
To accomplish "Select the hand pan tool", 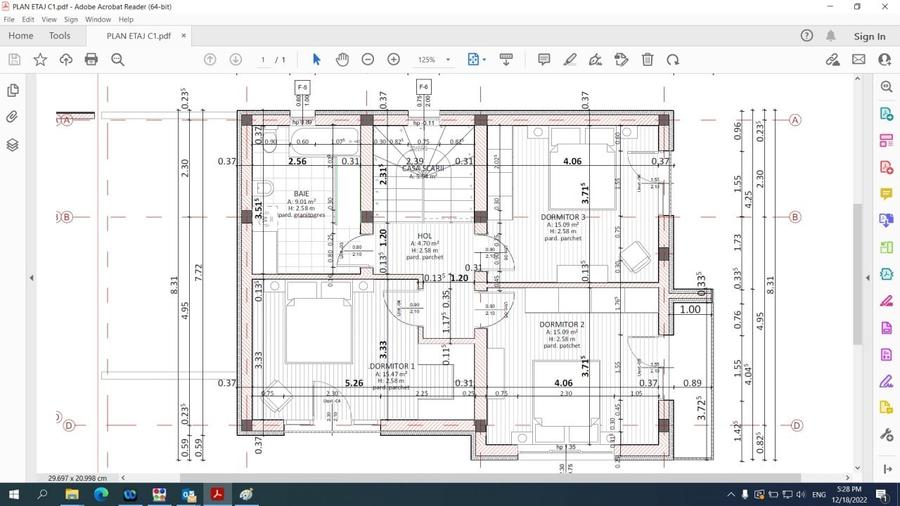I will click(x=342, y=60).
